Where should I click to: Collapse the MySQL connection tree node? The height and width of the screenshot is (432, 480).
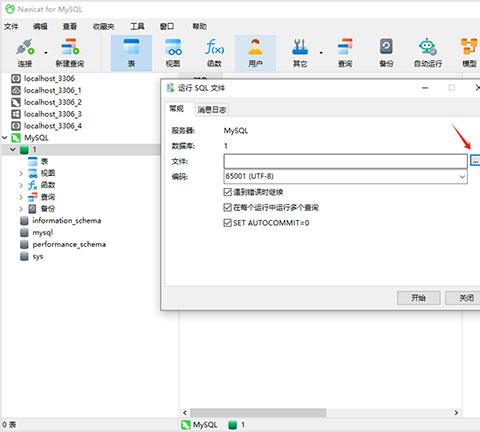5,138
